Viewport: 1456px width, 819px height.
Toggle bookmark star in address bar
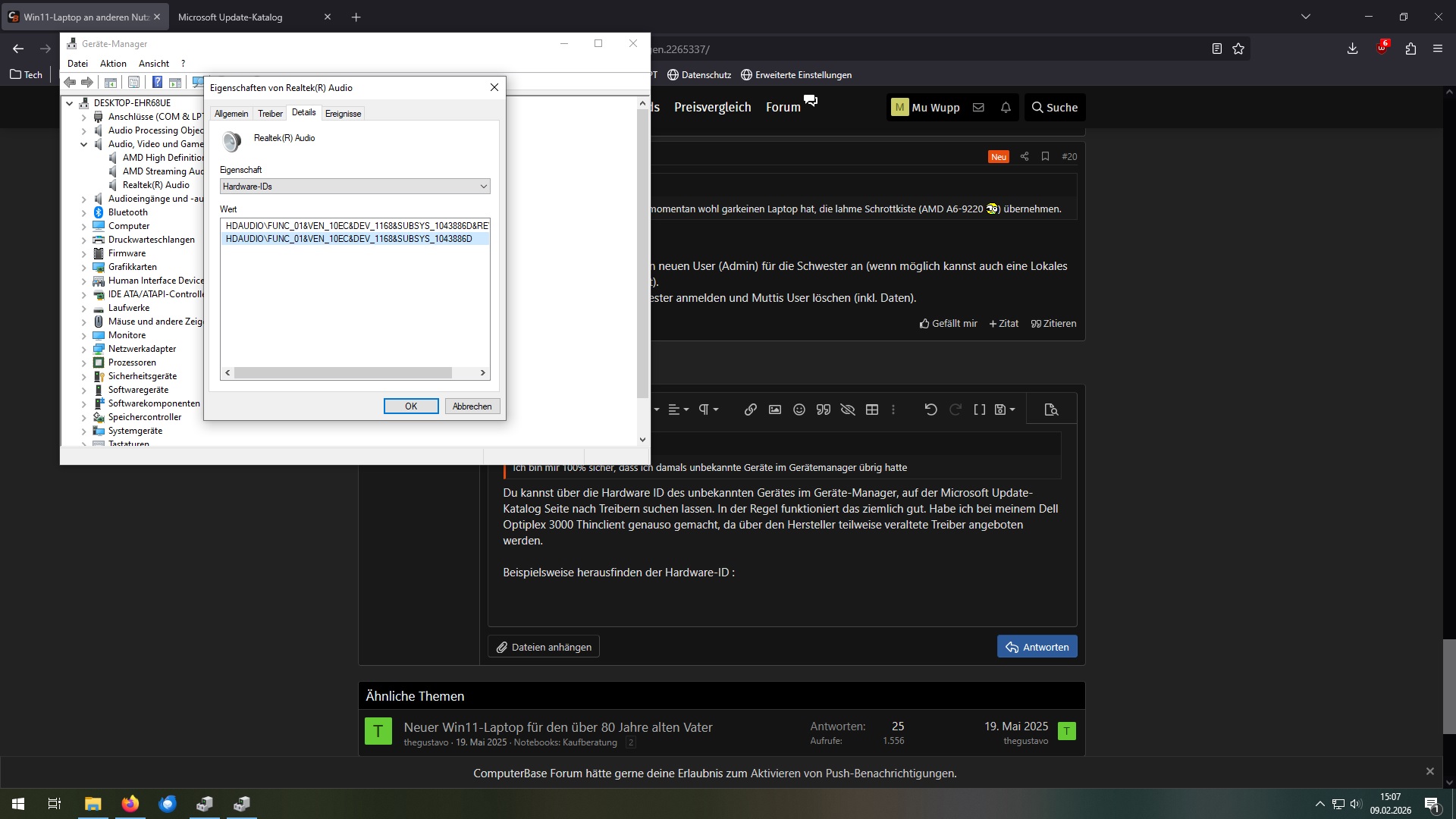pyautogui.click(x=1238, y=49)
